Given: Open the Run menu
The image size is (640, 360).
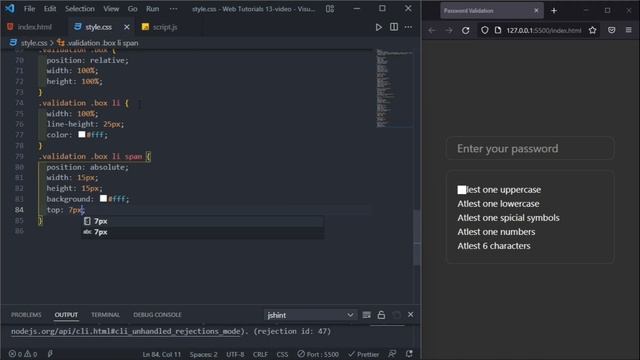Looking at the screenshot, I should click(153, 9).
